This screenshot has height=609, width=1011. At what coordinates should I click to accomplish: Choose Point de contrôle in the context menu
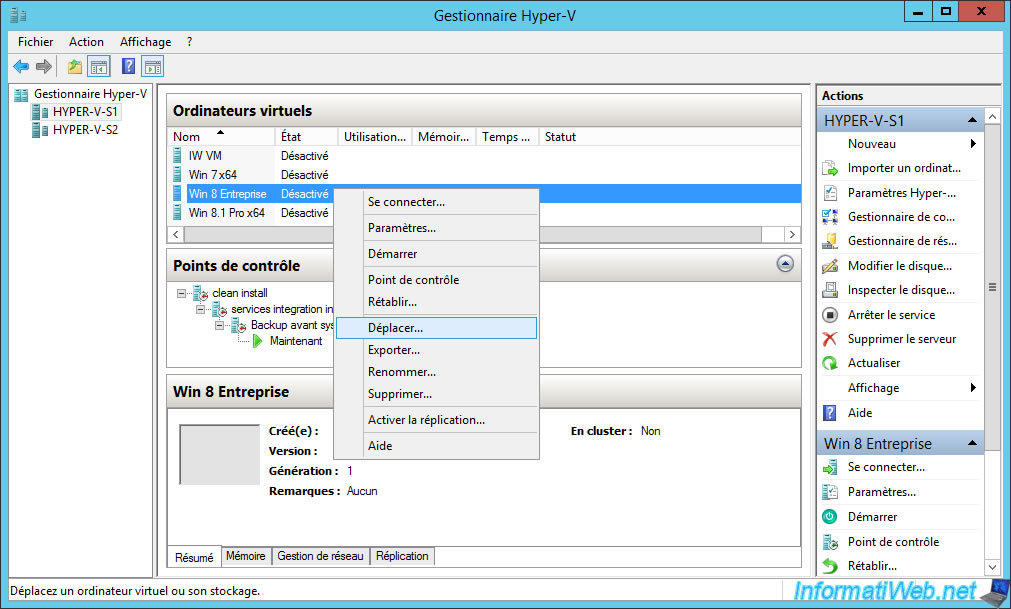click(437, 280)
